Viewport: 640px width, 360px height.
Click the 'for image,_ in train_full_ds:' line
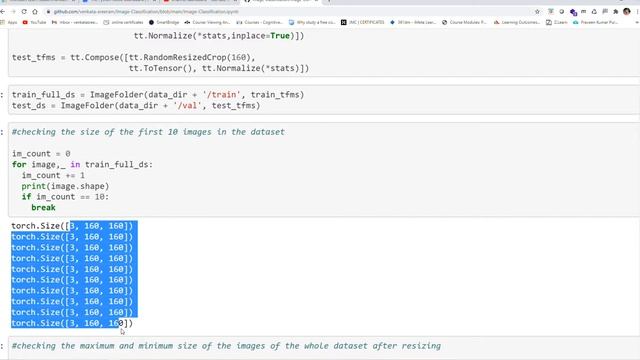coord(82,164)
